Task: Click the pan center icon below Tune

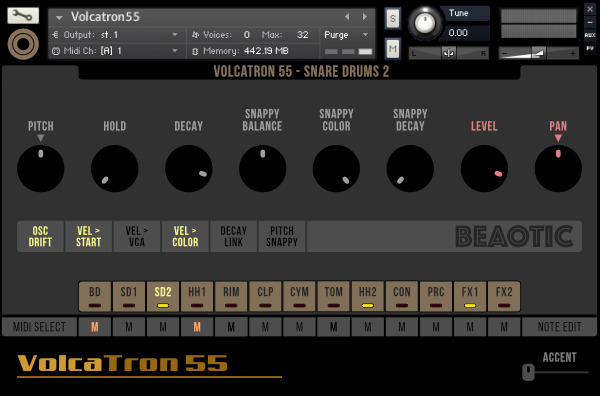Action: click(448, 53)
